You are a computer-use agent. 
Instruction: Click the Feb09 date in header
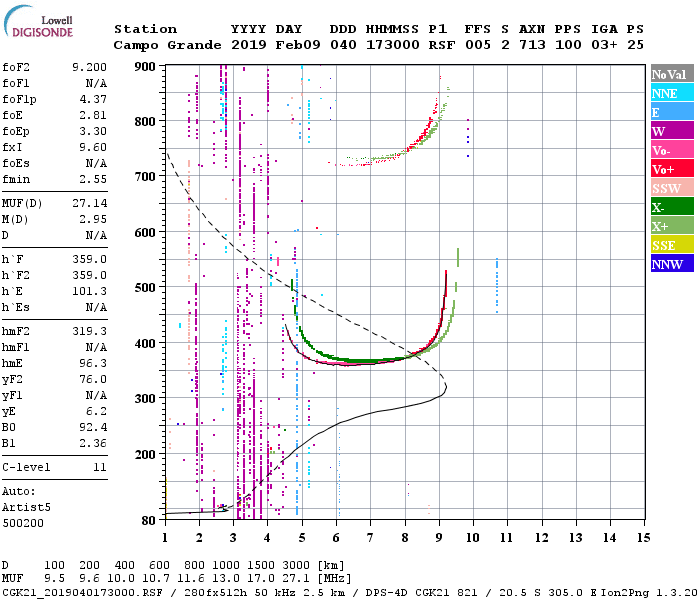pyautogui.click(x=298, y=45)
